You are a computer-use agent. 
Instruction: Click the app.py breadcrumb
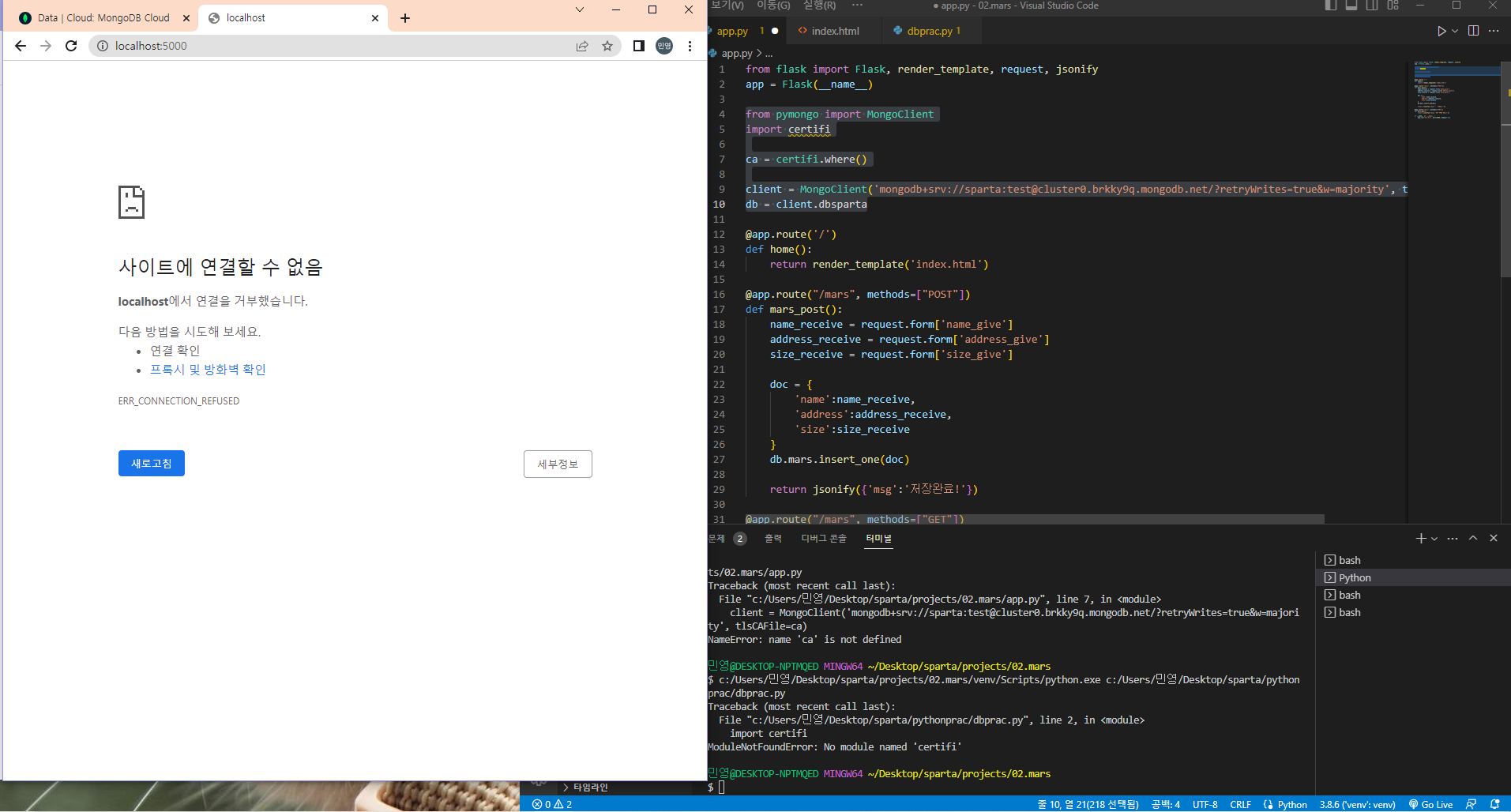736,54
